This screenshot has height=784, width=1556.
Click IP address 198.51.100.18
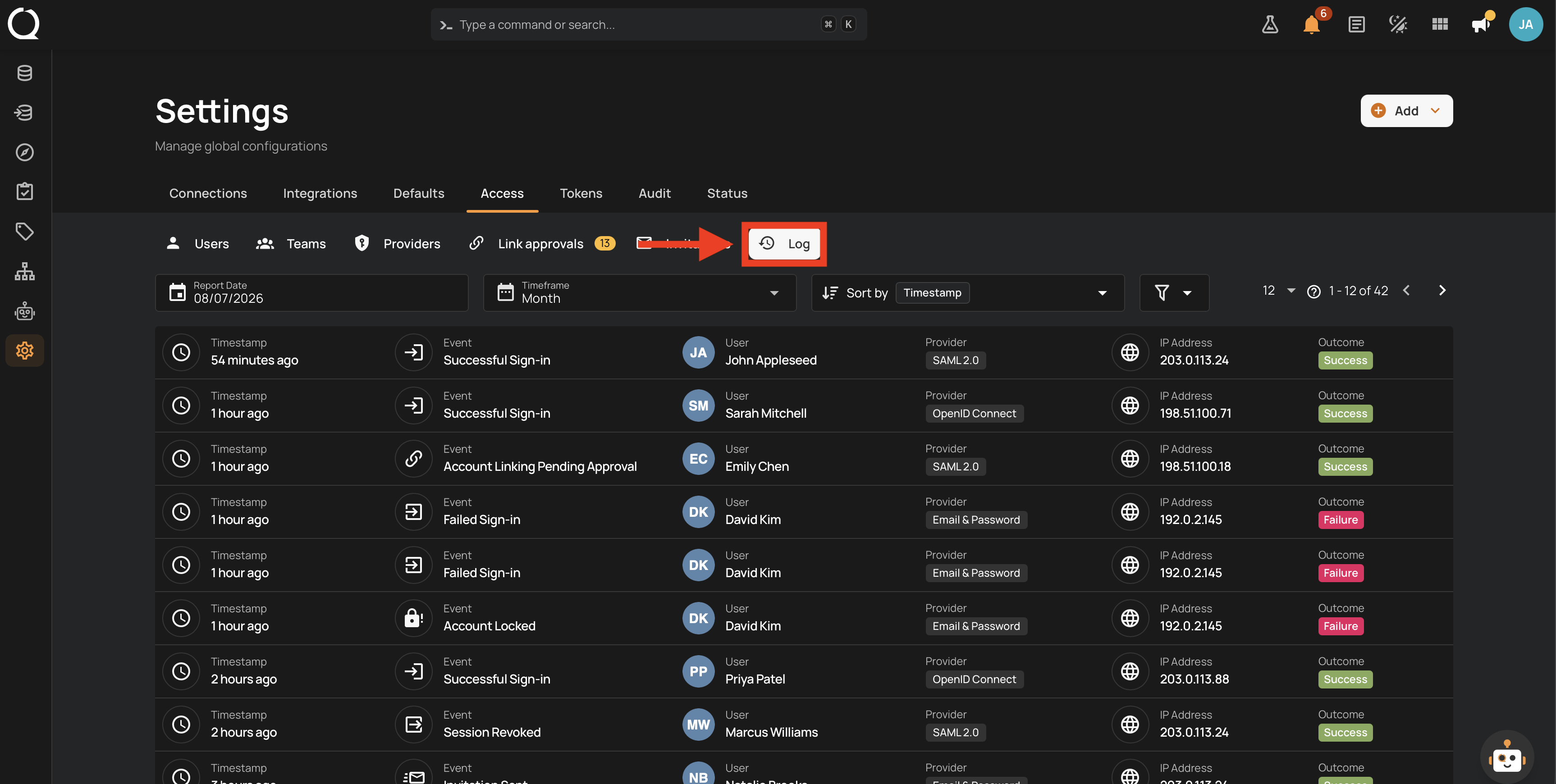1195,466
